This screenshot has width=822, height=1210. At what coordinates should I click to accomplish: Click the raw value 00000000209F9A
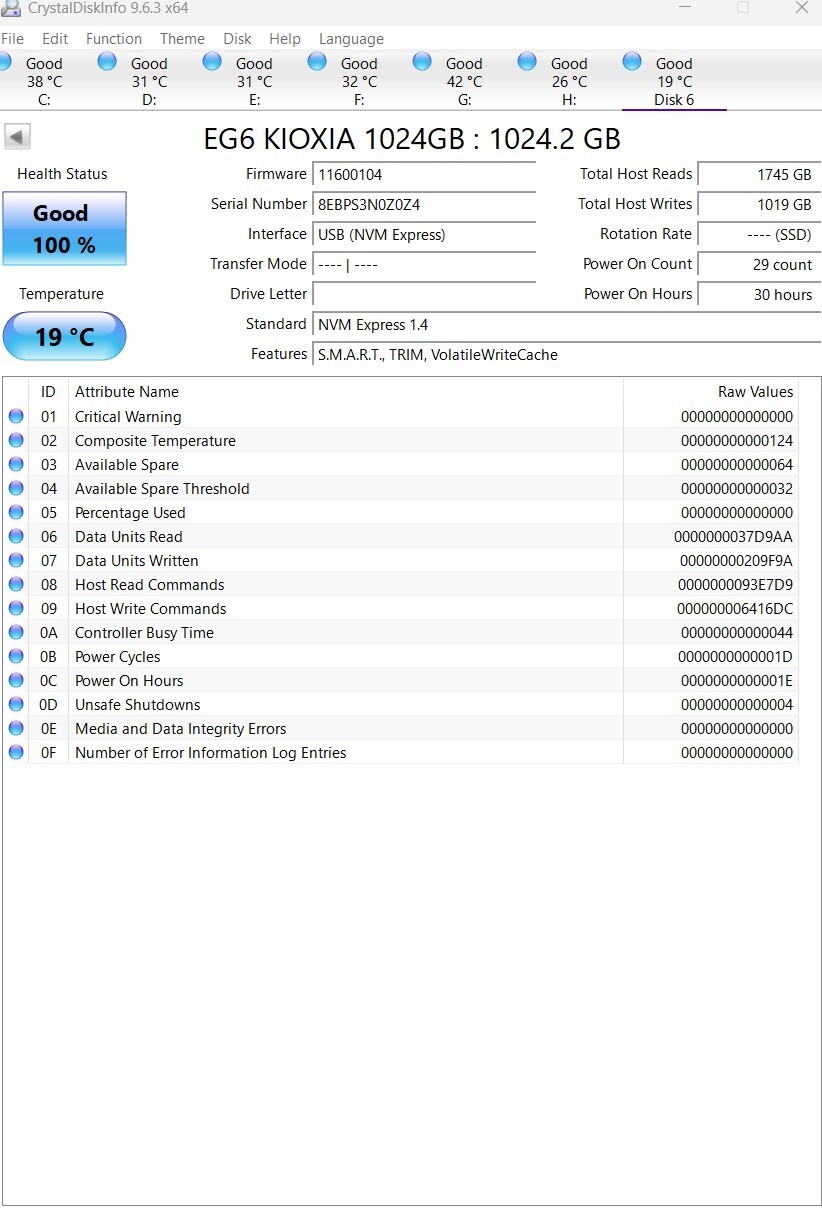736,561
